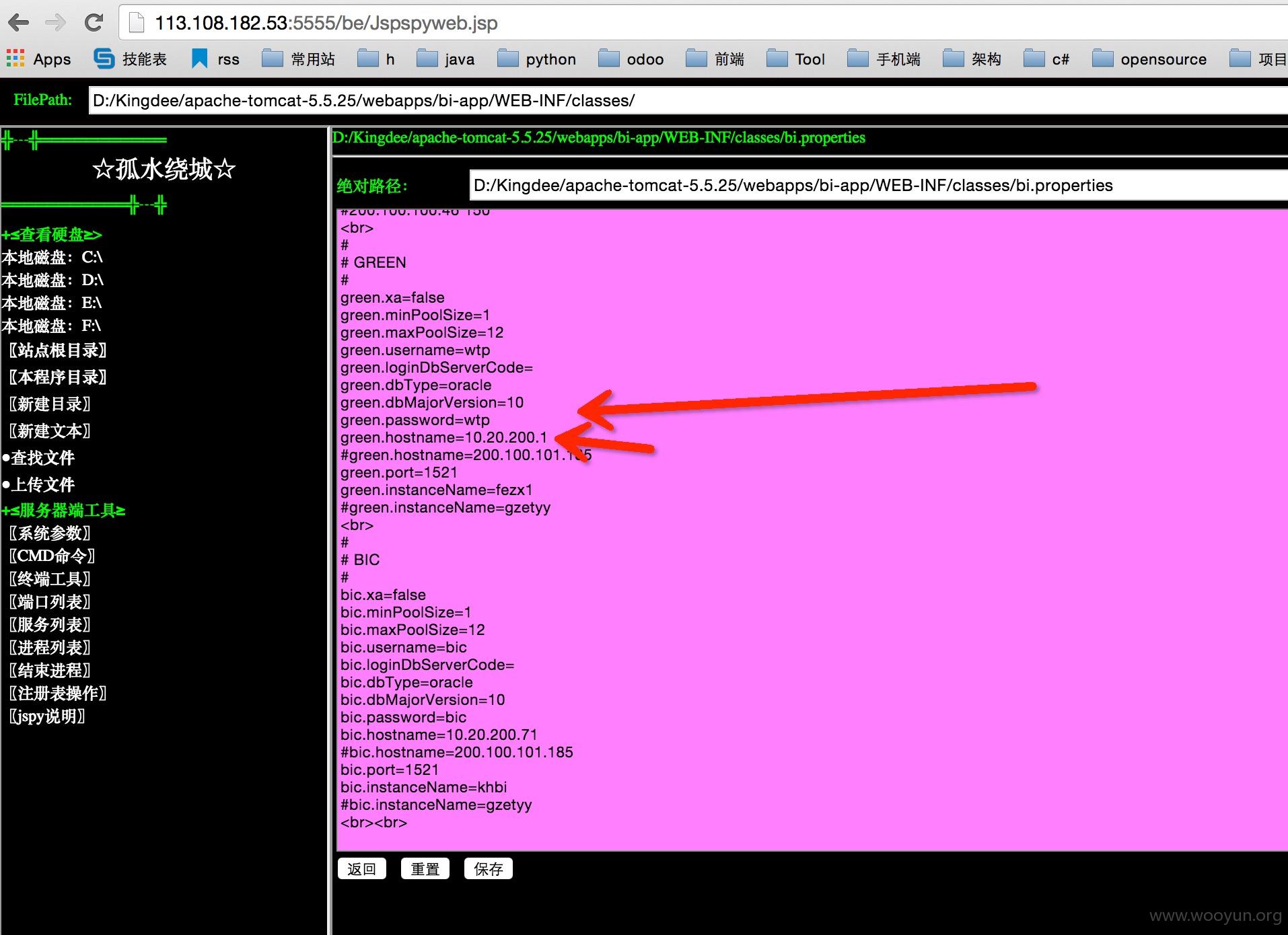The image size is (1288, 935).
Task: Click 新建文本 to create text file
Action: 49,431
